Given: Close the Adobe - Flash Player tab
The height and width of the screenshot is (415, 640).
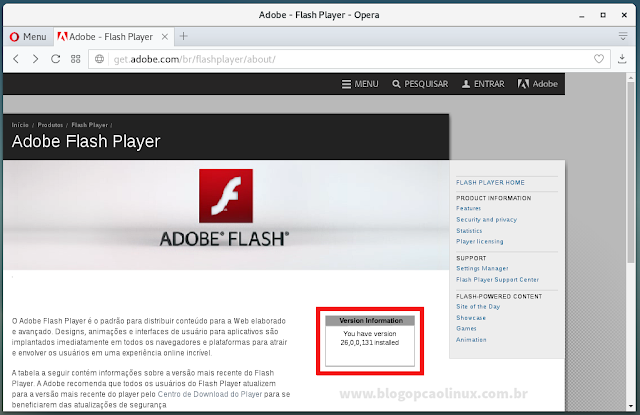Looking at the screenshot, I should click(164, 37).
